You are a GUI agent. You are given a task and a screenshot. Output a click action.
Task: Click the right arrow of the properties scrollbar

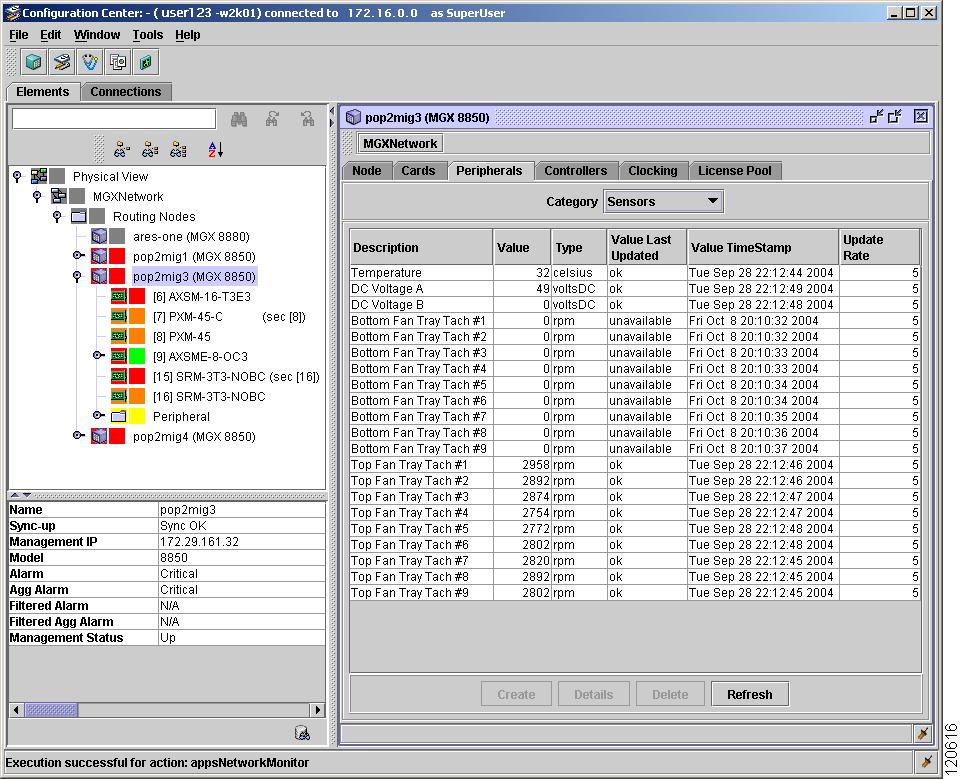point(317,710)
